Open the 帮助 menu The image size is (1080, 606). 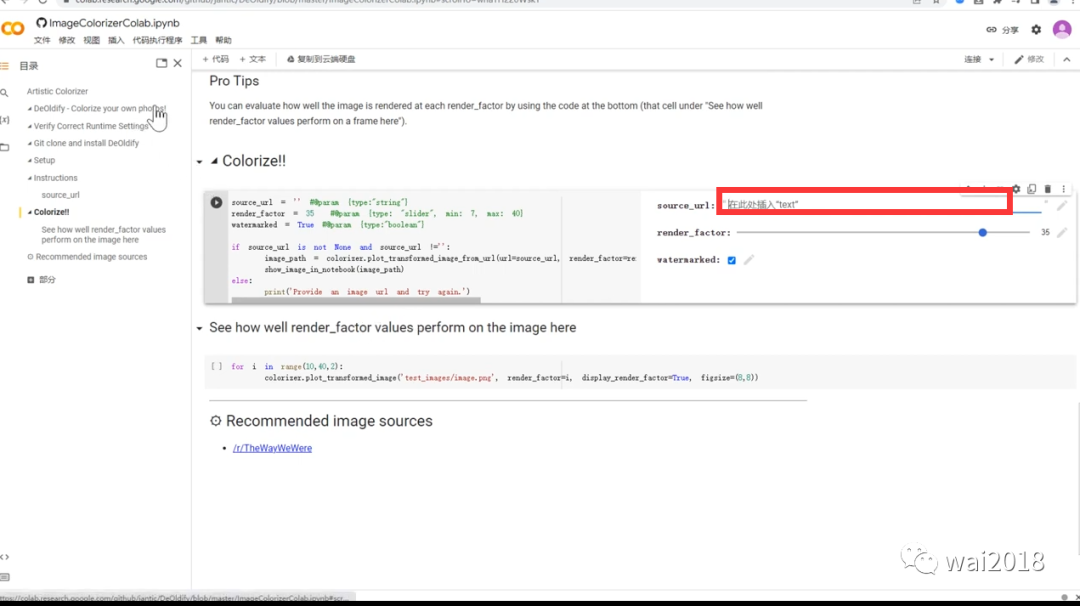click(x=224, y=41)
